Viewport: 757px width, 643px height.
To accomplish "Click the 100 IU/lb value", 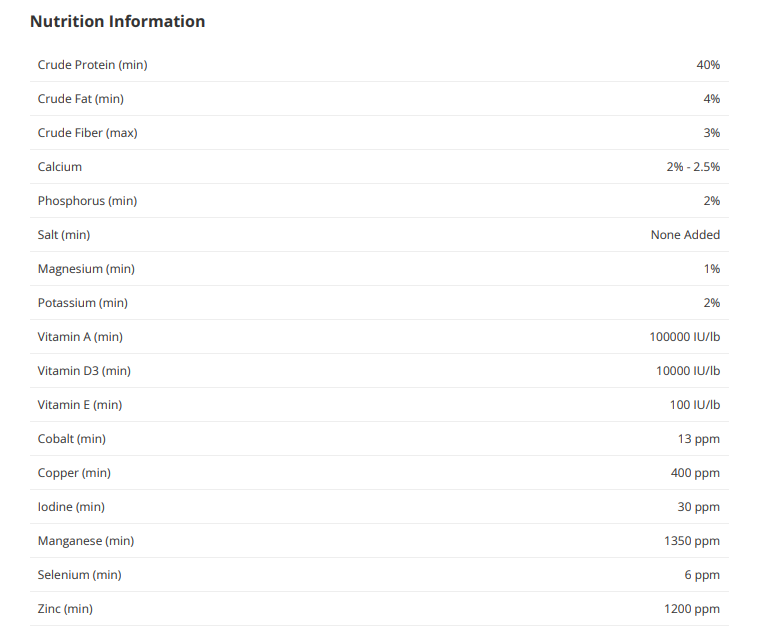I will click(695, 405).
